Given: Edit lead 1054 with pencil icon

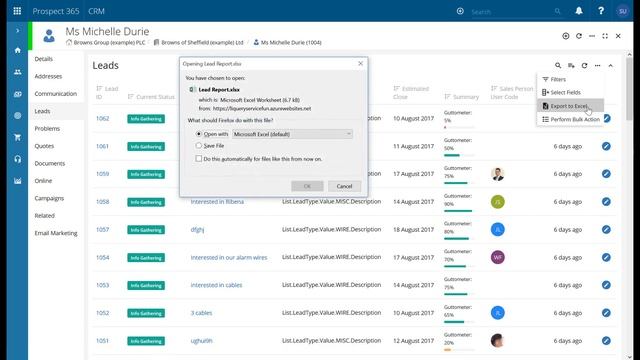Looking at the screenshot, I should coord(606,257).
